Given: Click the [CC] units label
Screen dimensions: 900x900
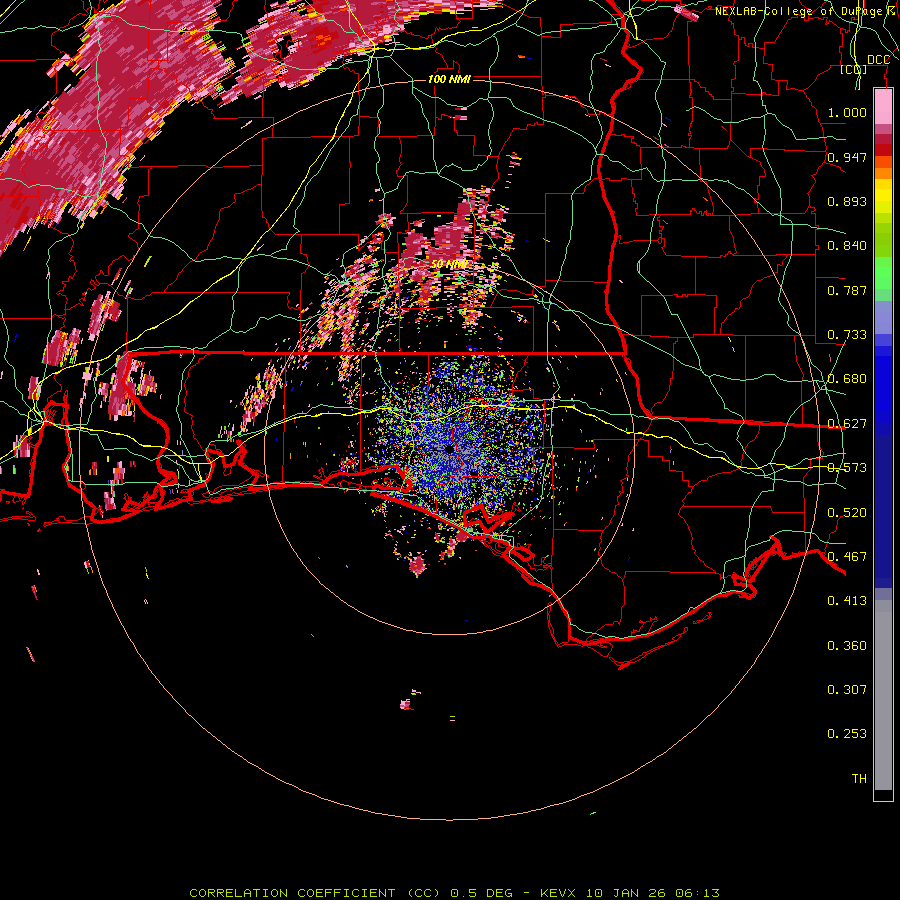Looking at the screenshot, I should point(854,70).
